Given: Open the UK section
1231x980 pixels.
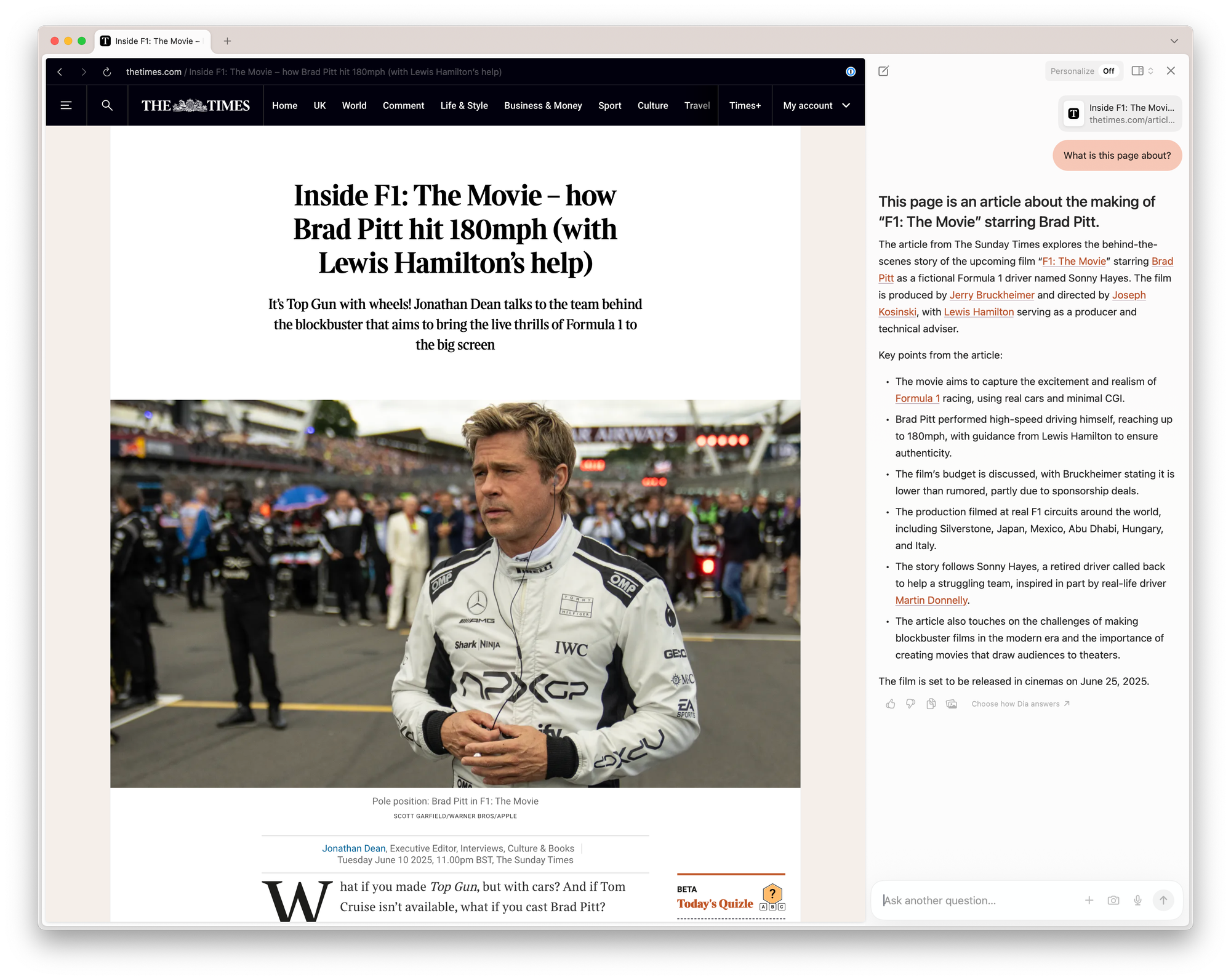Looking at the screenshot, I should pos(319,106).
